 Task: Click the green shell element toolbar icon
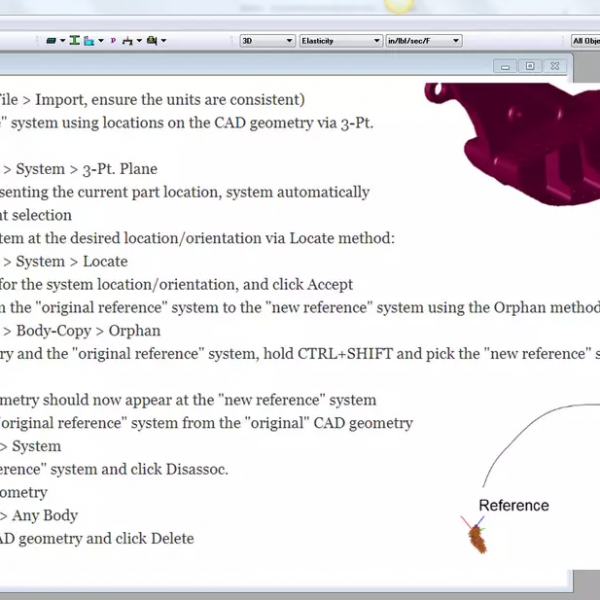click(51, 41)
